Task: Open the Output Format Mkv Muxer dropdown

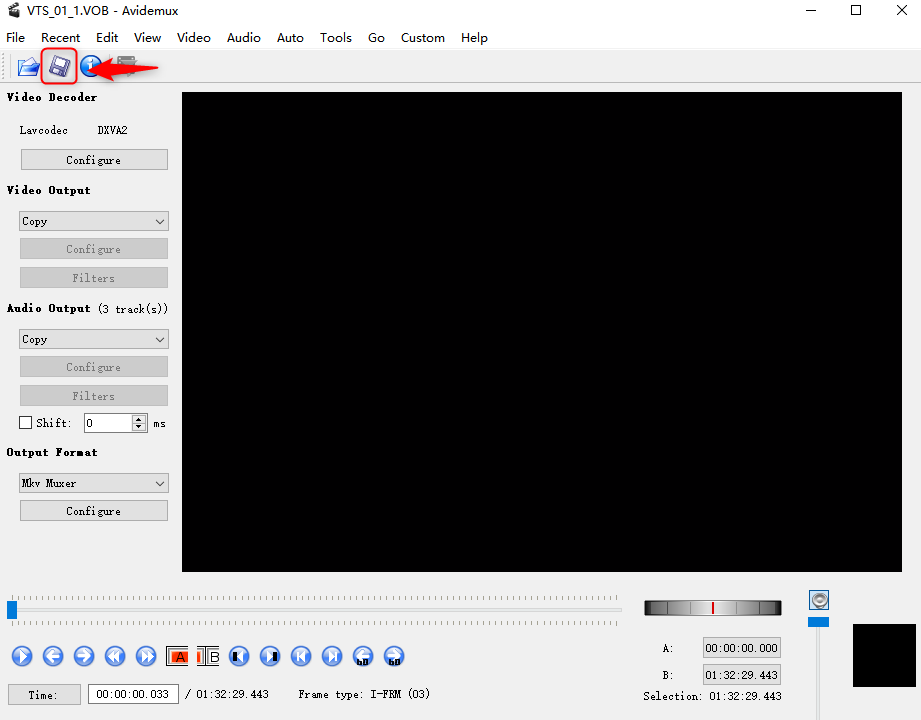Action: (94, 483)
